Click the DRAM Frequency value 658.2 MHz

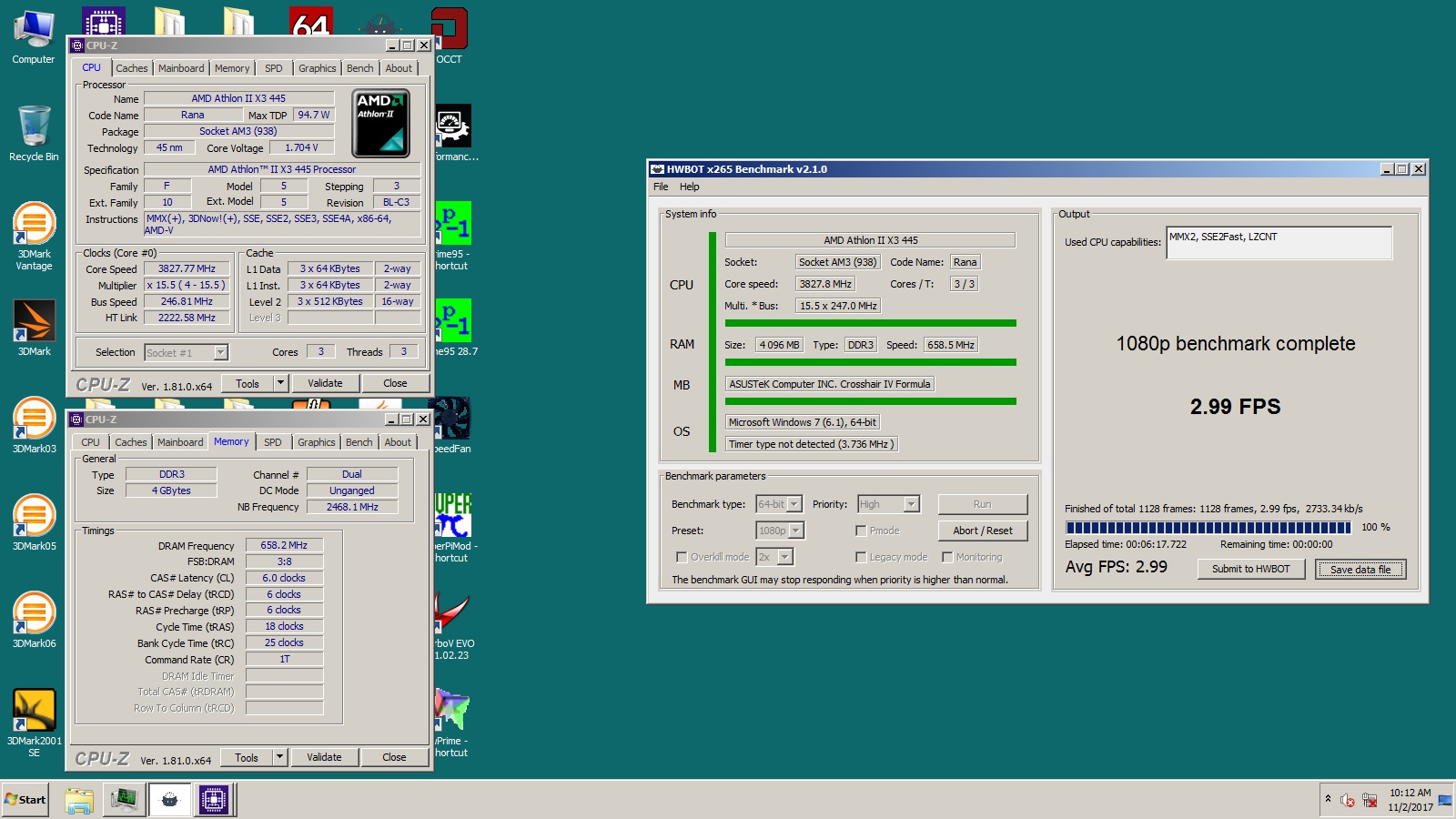click(284, 545)
